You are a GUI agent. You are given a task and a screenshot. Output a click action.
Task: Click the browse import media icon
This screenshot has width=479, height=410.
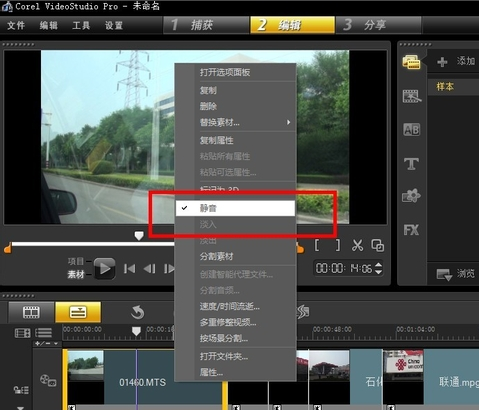[x=444, y=275]
